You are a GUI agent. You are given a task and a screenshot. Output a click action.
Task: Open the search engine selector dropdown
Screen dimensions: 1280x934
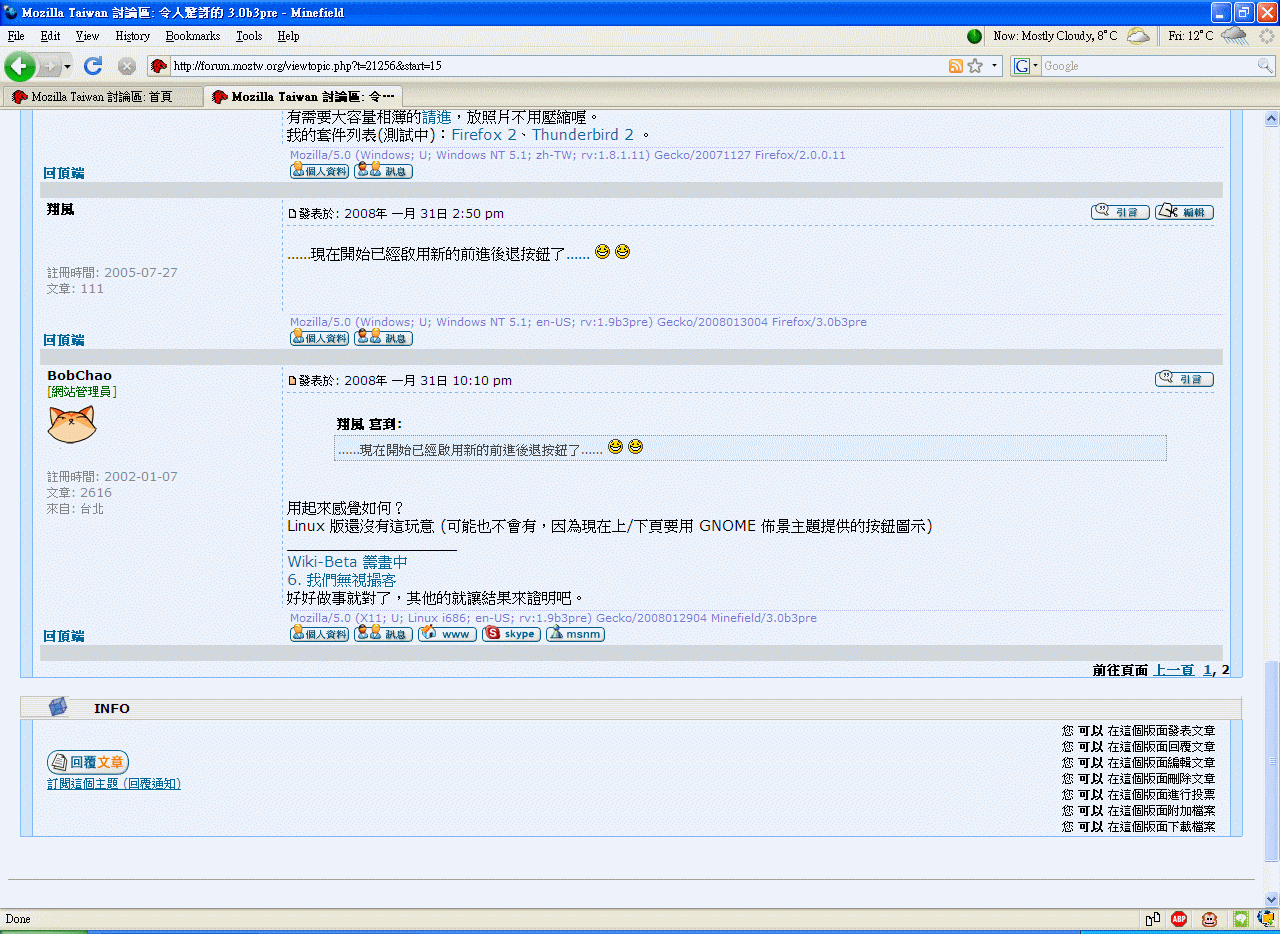[1026, 66]
